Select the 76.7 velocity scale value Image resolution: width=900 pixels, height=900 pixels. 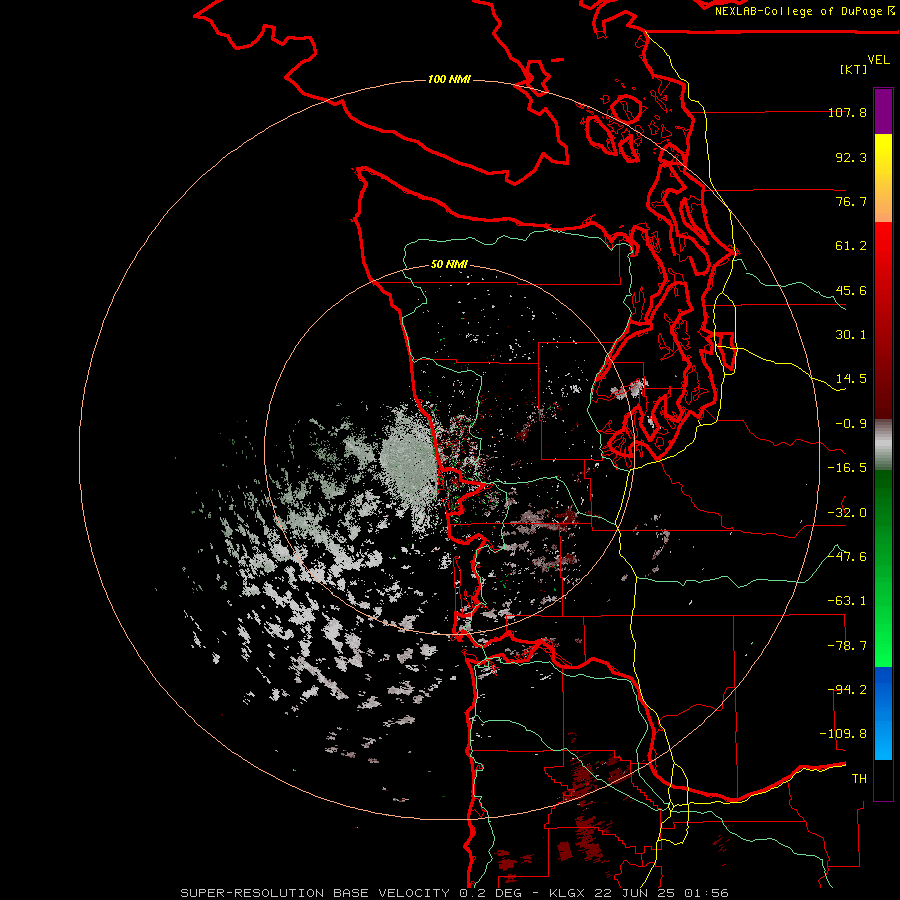[x=851, y=201]
